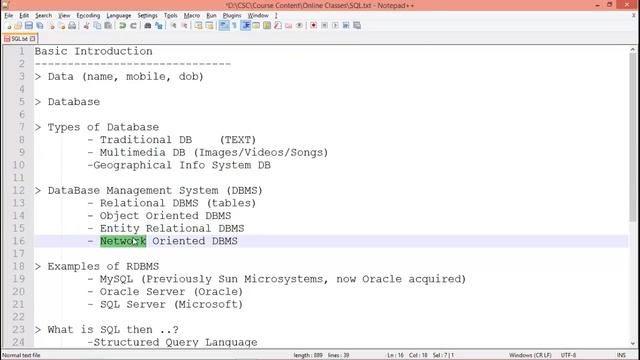Click Run a Macro Multiple Times icon
The height and width of the screenshot is (360, 640).
coord(346,25)
